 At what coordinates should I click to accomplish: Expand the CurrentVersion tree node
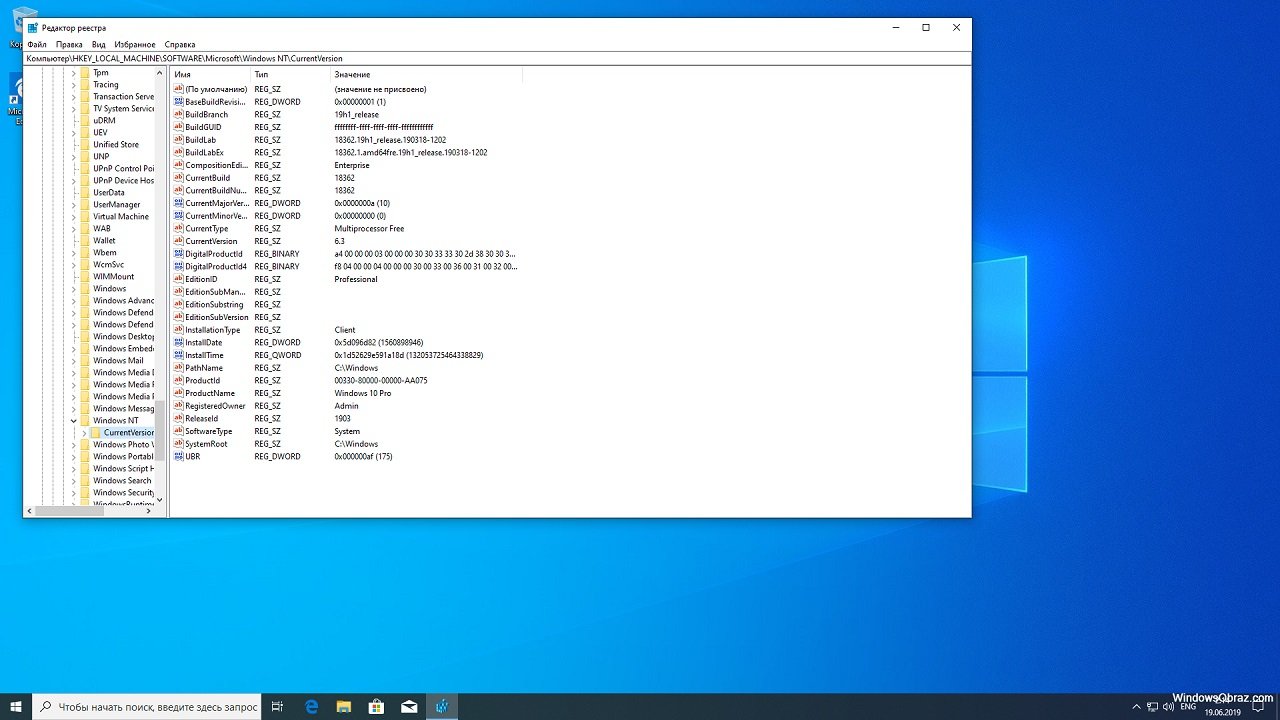click(85, 433)
